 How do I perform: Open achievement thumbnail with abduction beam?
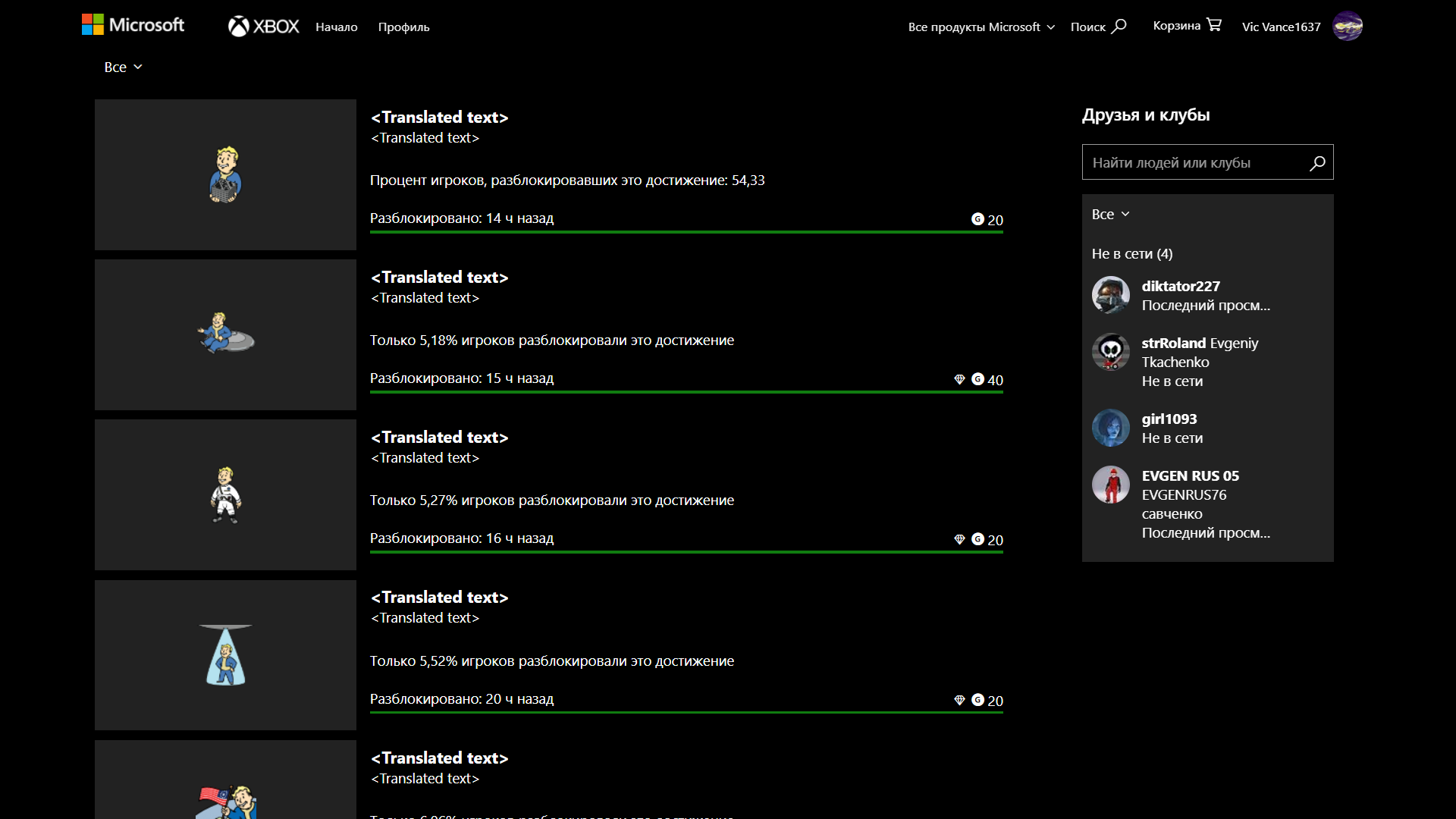click(225, 655)
